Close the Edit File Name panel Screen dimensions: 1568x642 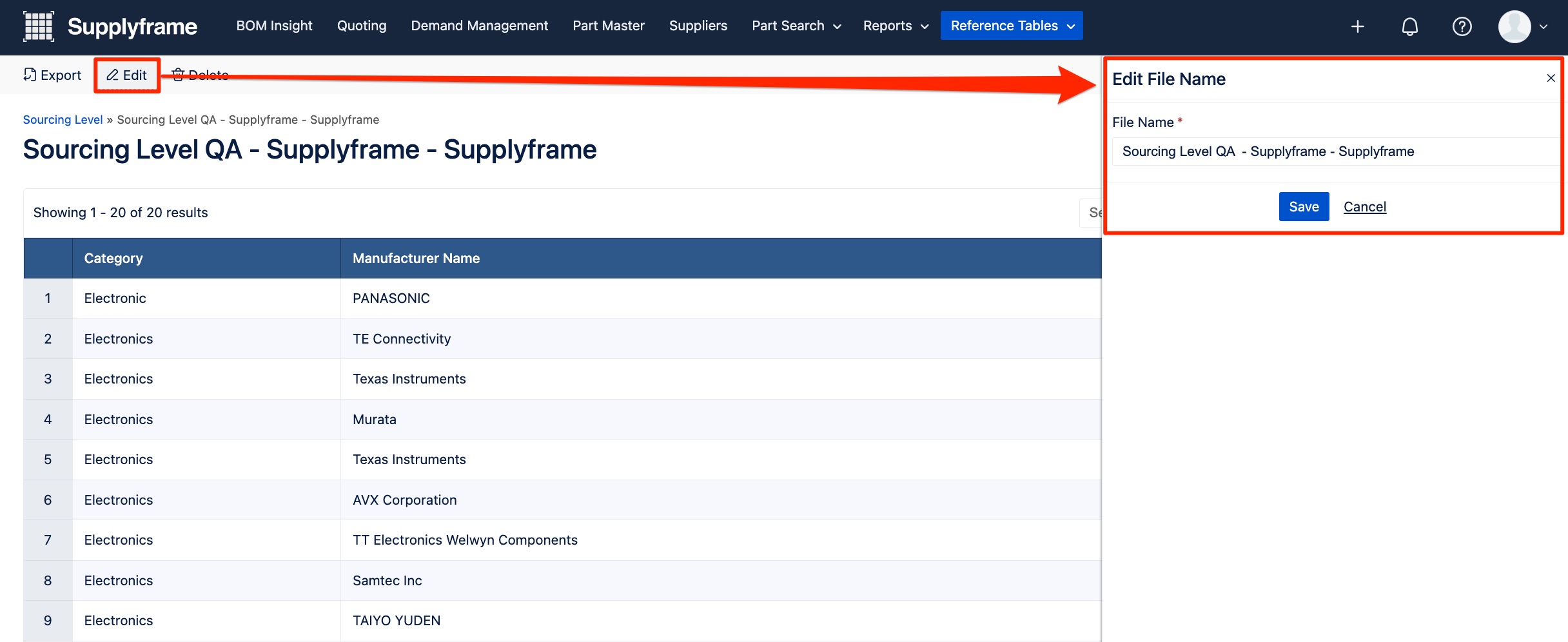pos(1551,78)
